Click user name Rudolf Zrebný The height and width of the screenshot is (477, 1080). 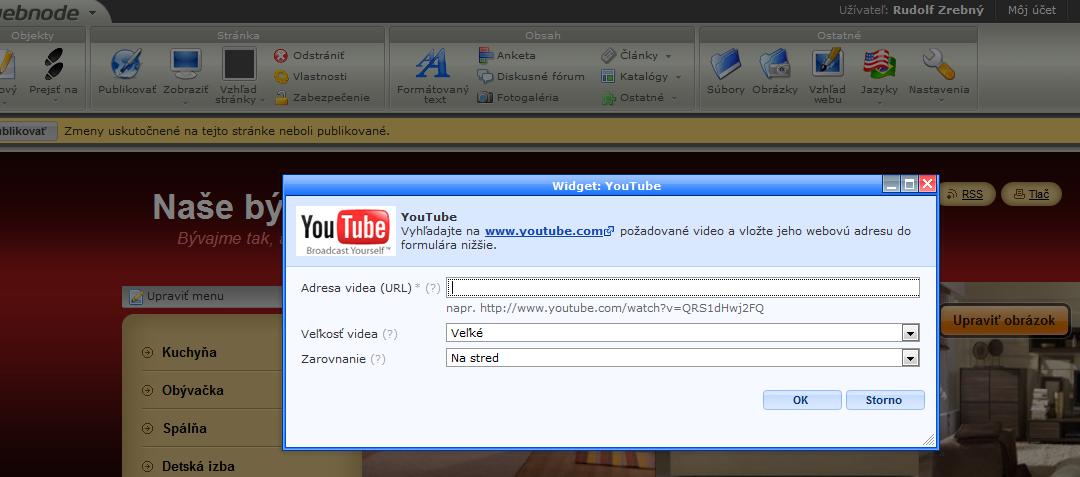[x=938, y=10]
